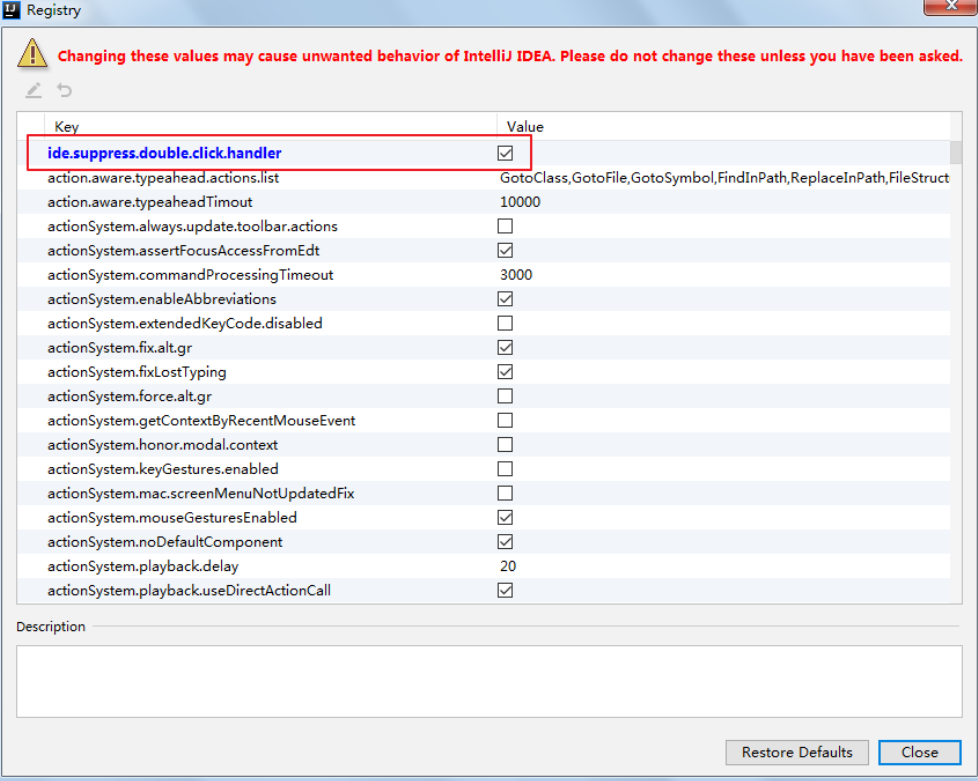The image size is (978, 781).
Task: Select actionSystem.honor.modal.context key text
Action: [162, 445]
